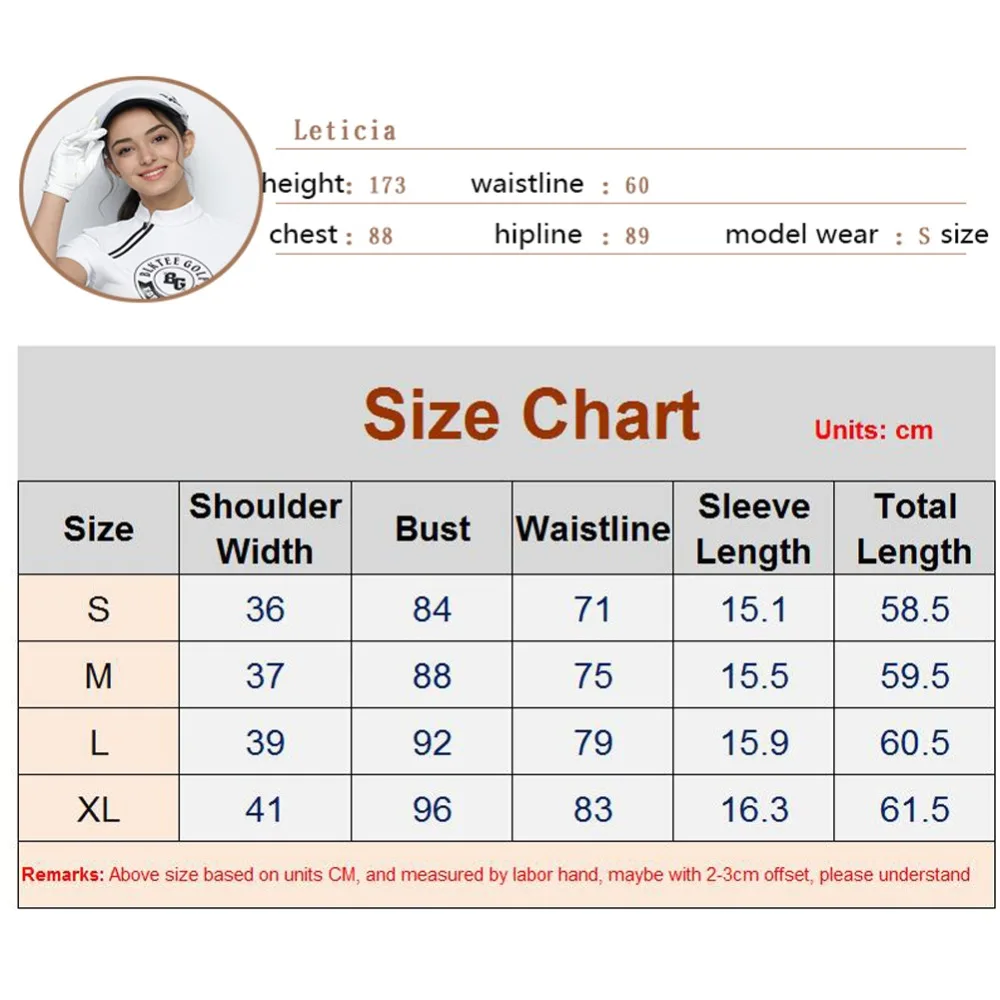Click bust value 84 for size S
Screen dimensions: 1000x1000
[432, 609]
